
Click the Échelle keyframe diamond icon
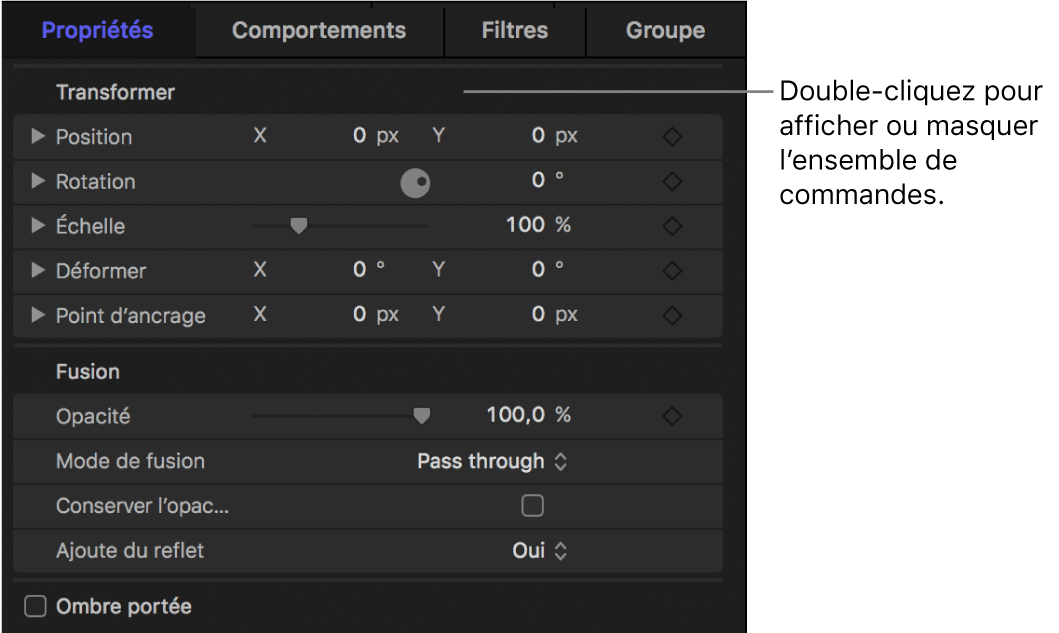tap(672, 227)
